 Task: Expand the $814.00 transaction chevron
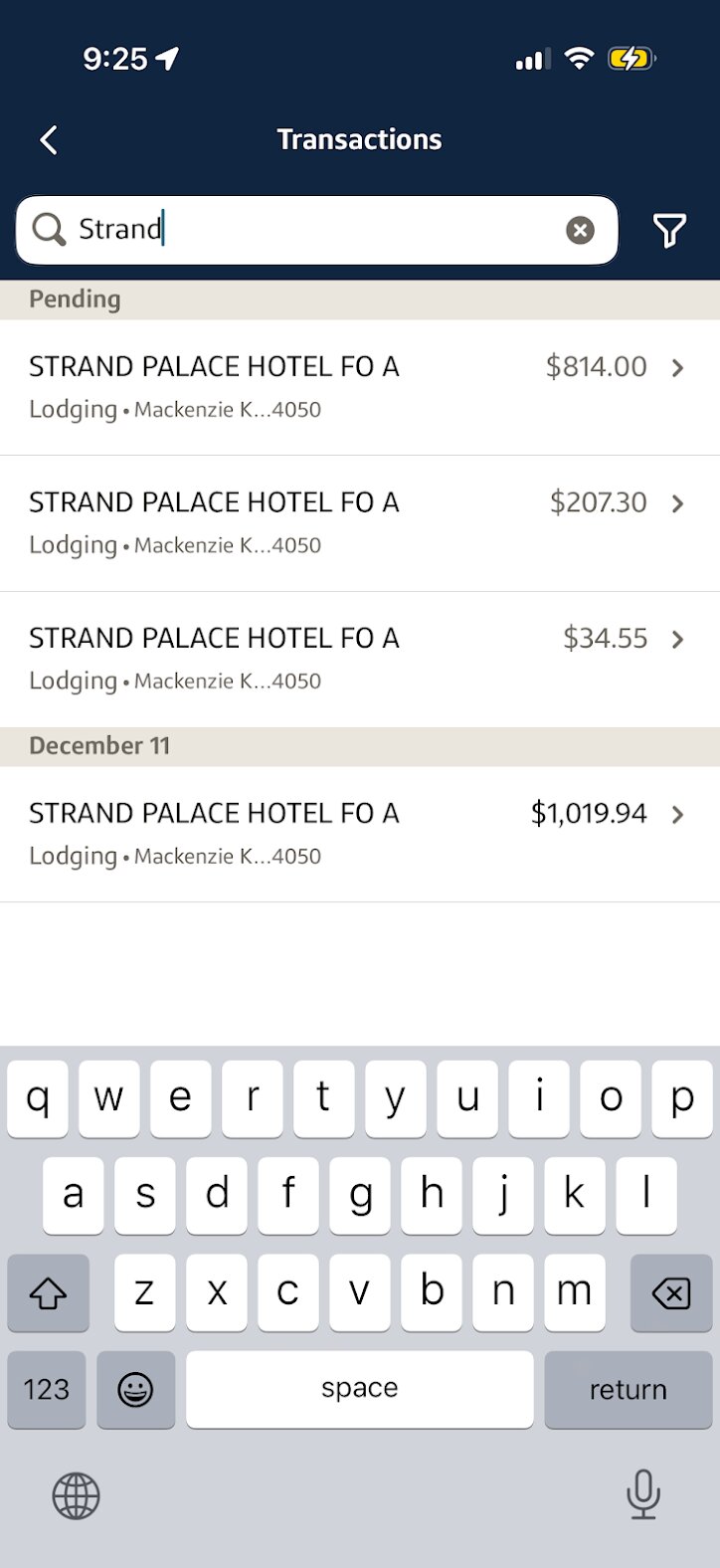pos(678,368)
